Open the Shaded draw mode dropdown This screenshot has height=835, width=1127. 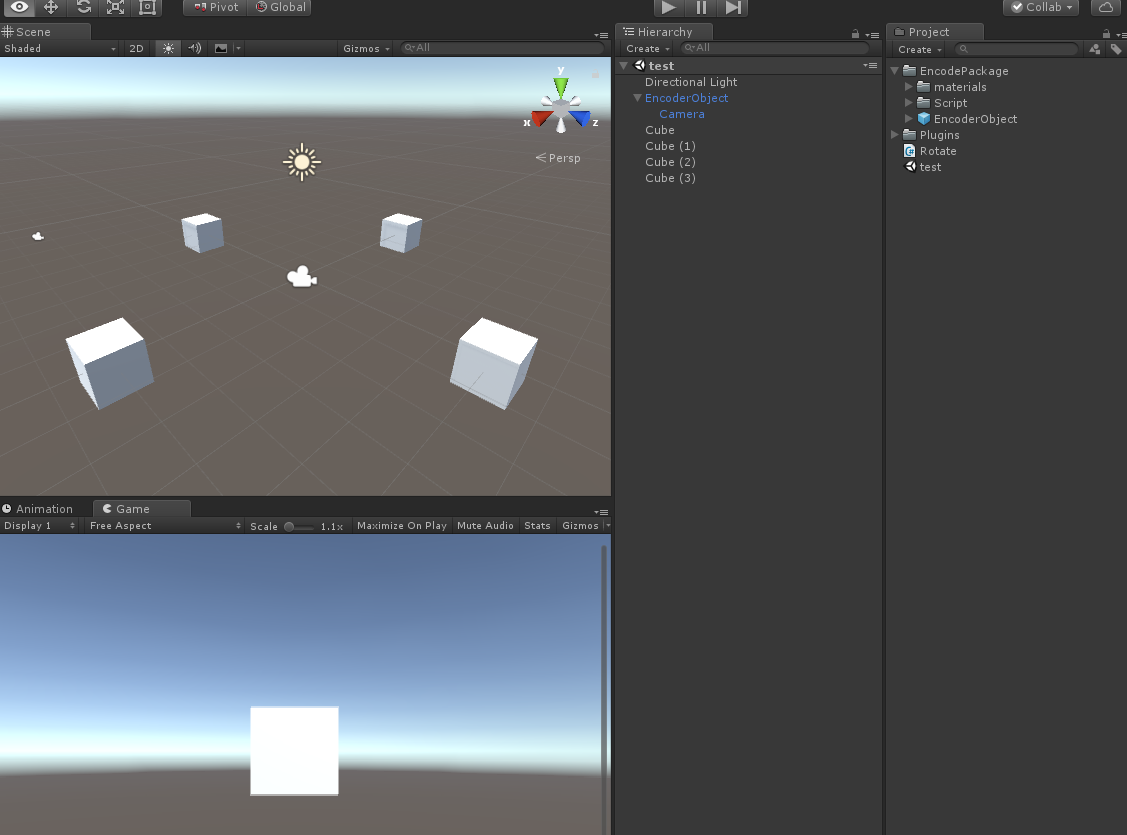59,48
